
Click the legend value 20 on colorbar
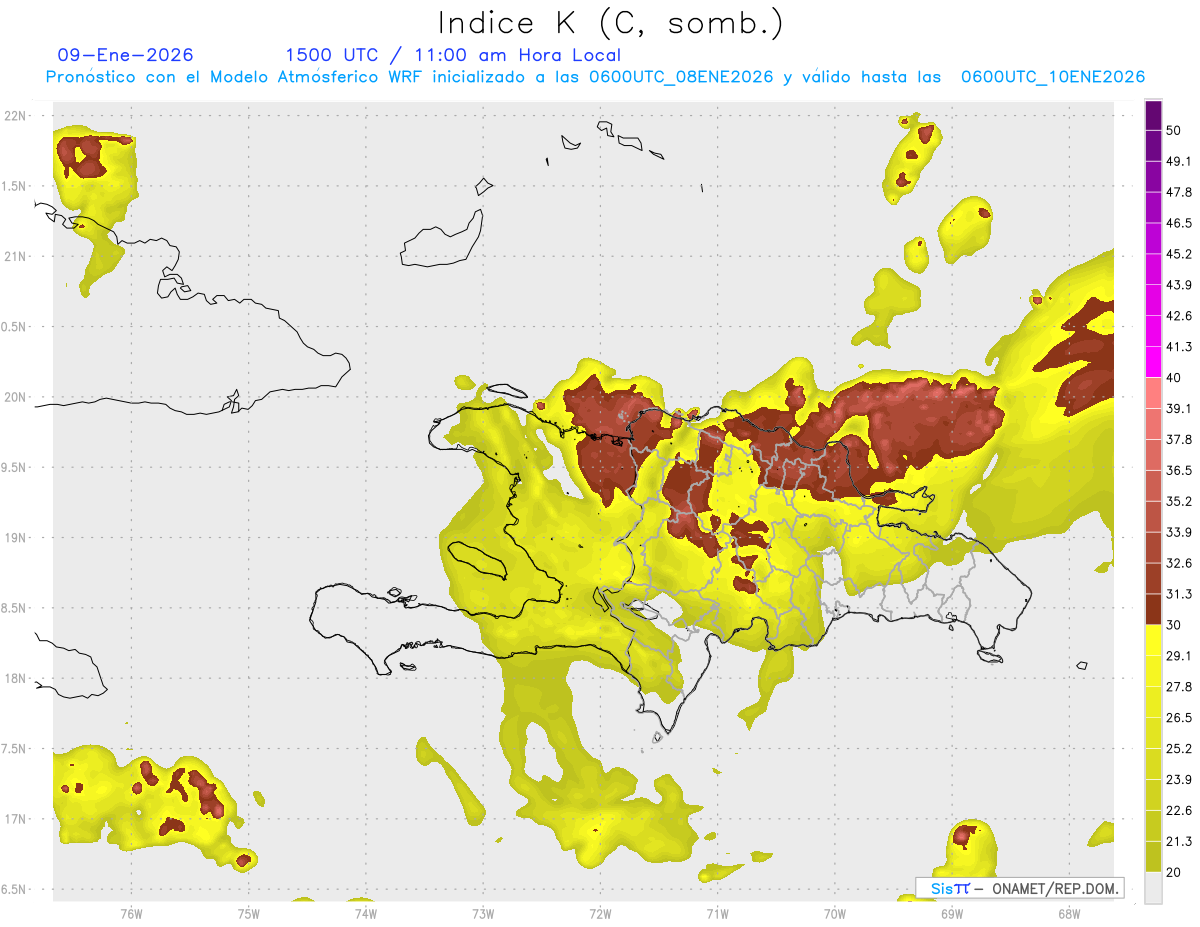[1175, 873]
